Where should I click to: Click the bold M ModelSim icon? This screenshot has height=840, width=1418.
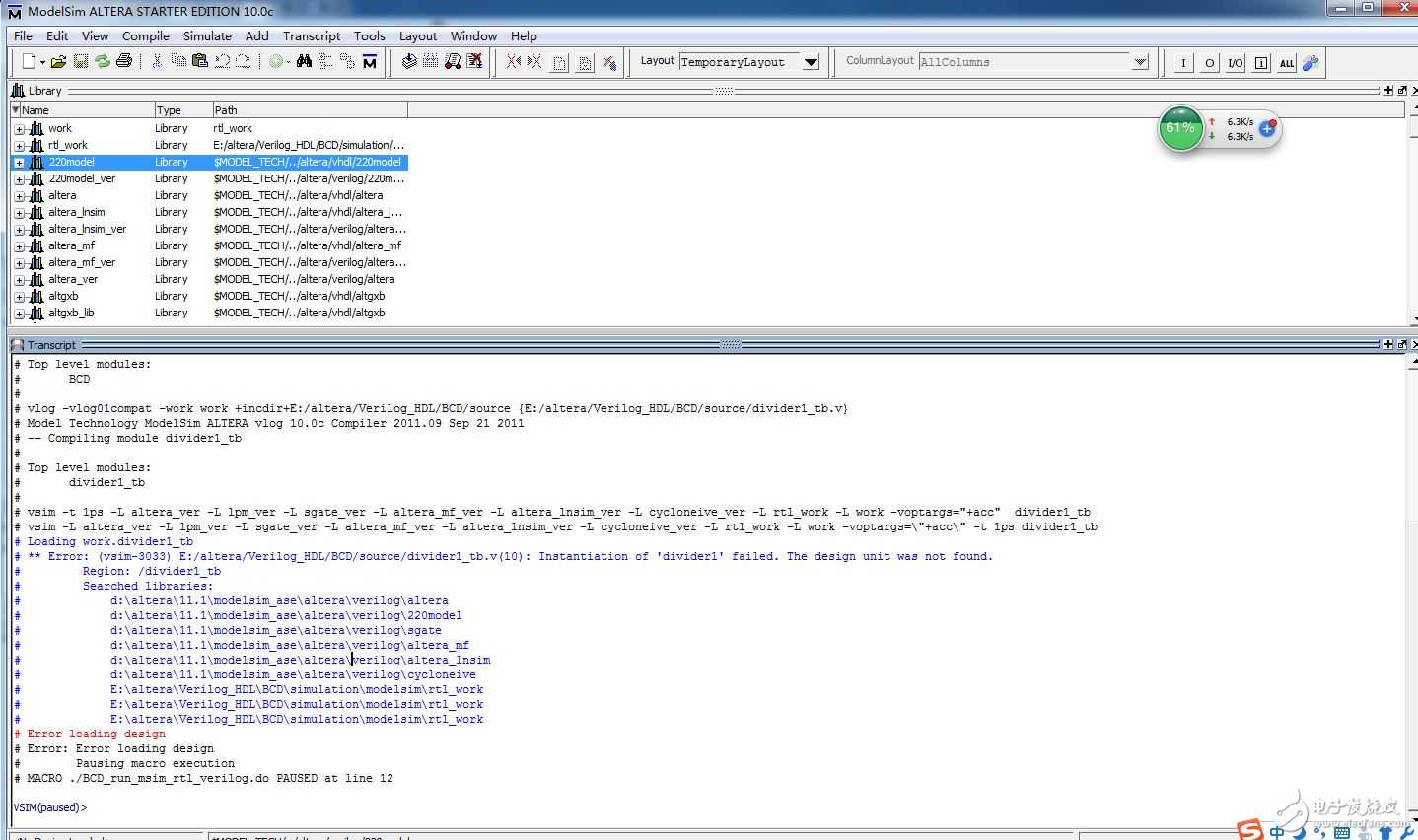369,61
